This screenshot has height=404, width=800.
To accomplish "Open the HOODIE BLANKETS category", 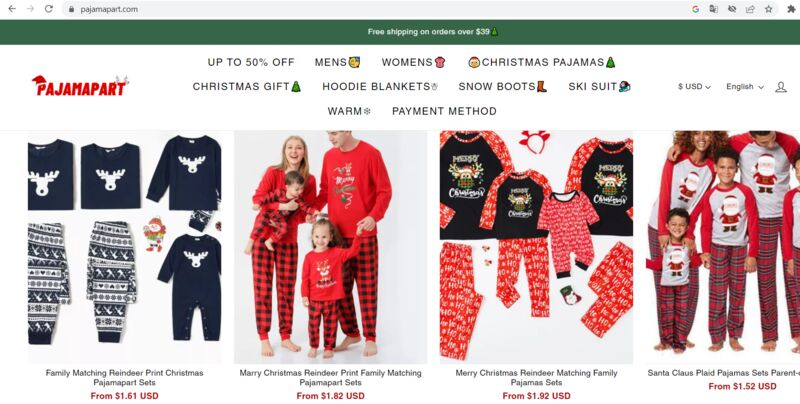I will [380, 87].
